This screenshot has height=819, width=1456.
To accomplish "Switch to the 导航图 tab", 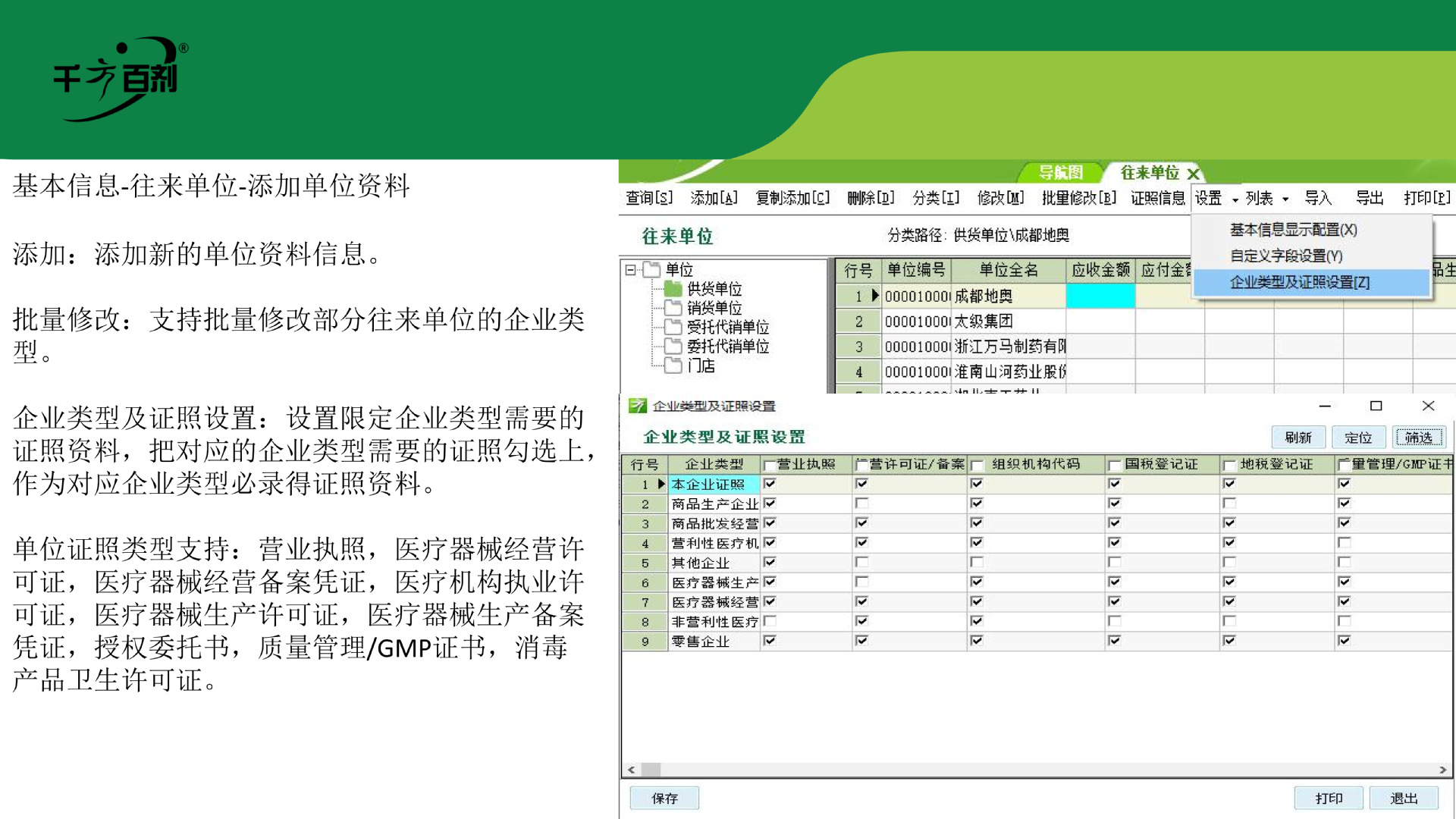I will [x=1059, y=173].
